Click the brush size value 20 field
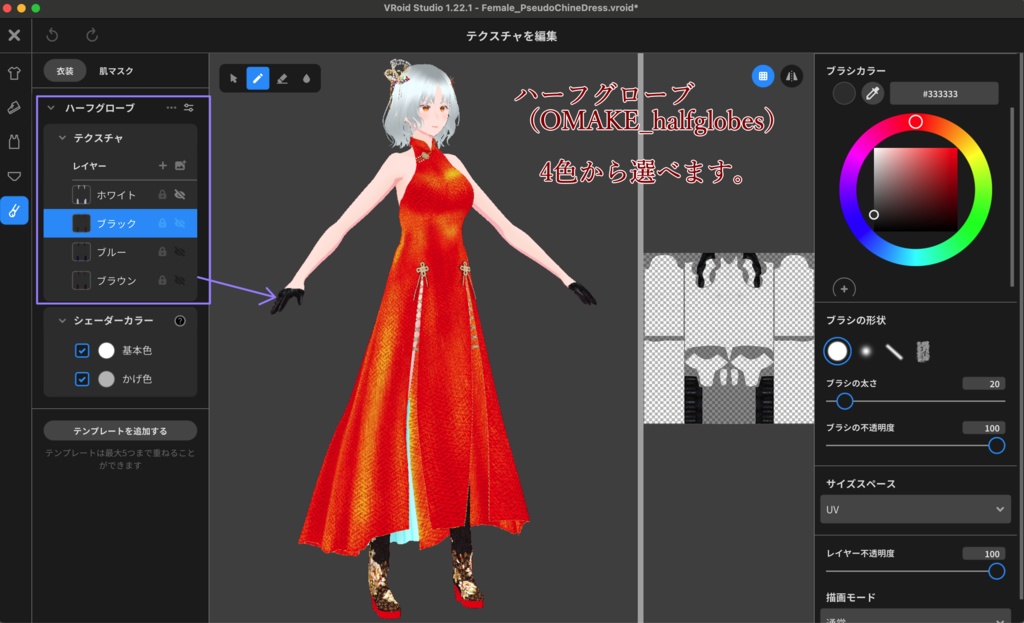The image size is (1024, 623). click(x=984, y=383)
